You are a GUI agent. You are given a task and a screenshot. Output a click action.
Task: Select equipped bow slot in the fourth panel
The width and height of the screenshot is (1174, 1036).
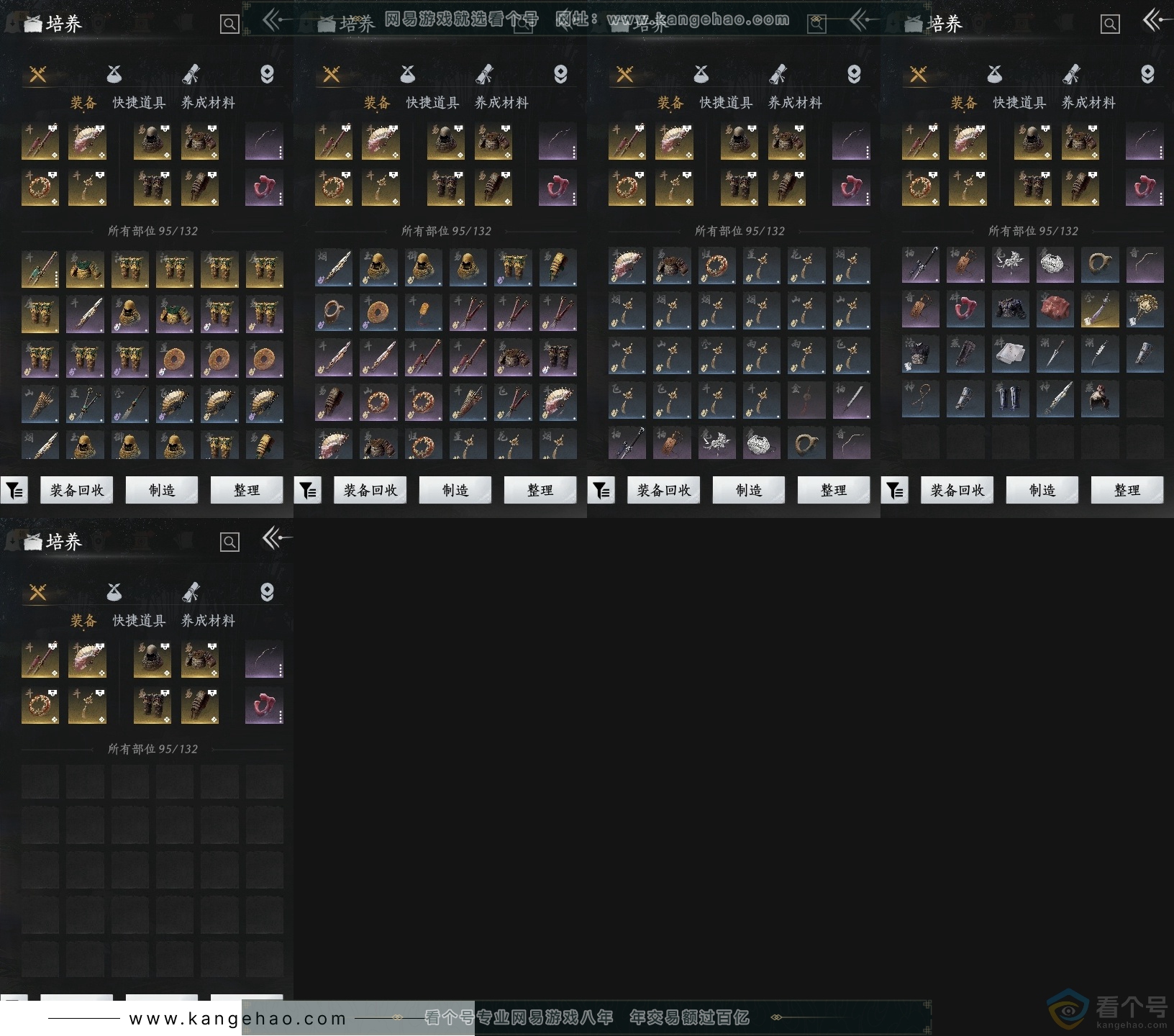(x=1145, y=142)
